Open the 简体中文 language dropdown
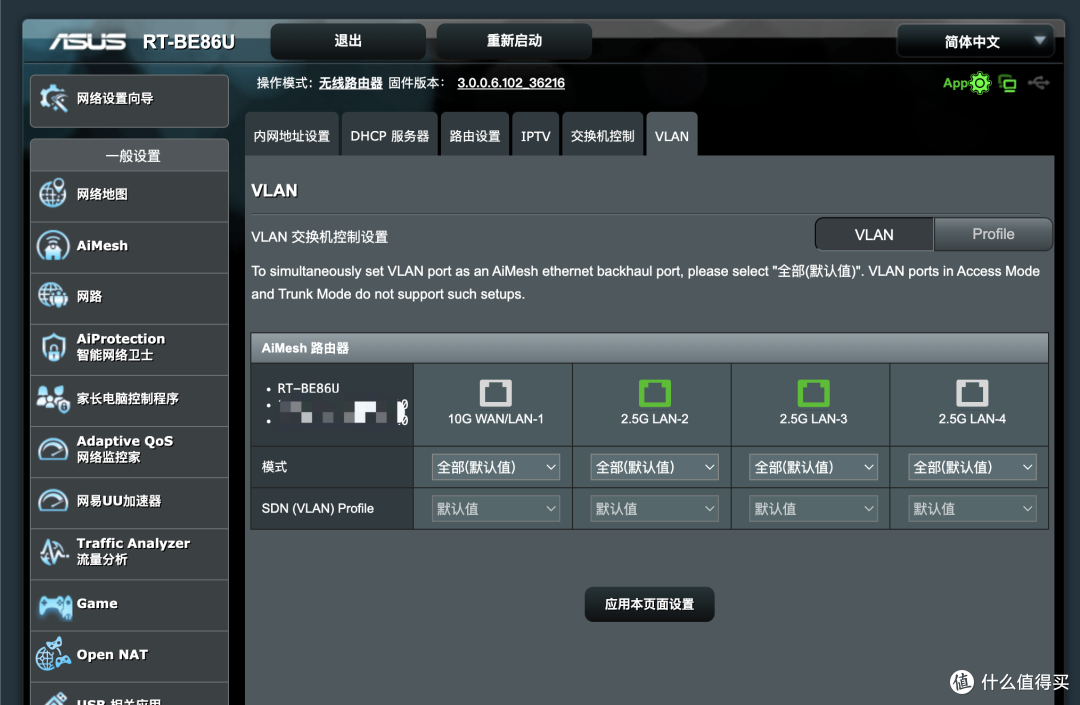Screen dimensions: 1080x705 click(x=974, y=42)
